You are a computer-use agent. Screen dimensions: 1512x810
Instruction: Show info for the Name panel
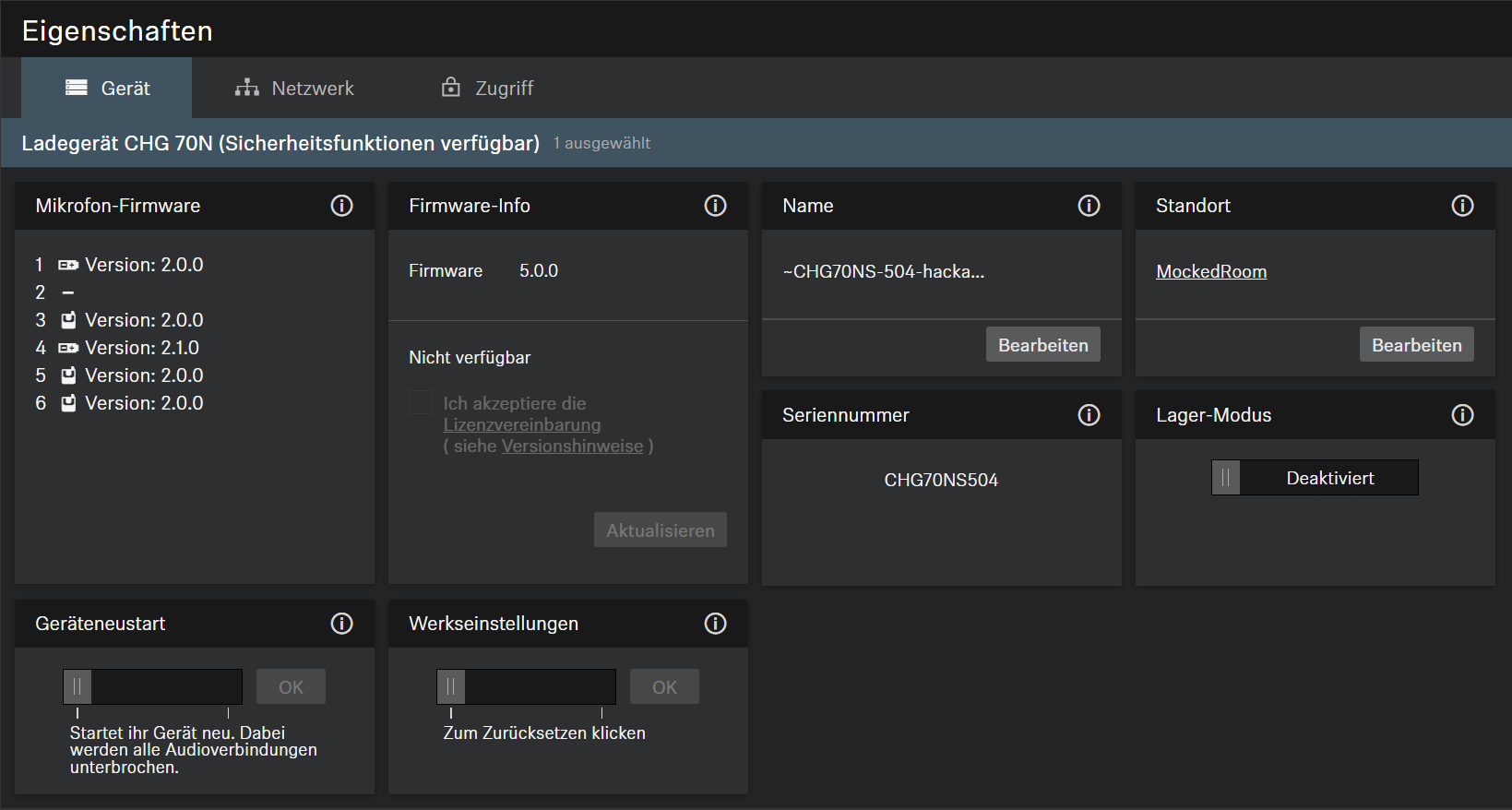1089,206
